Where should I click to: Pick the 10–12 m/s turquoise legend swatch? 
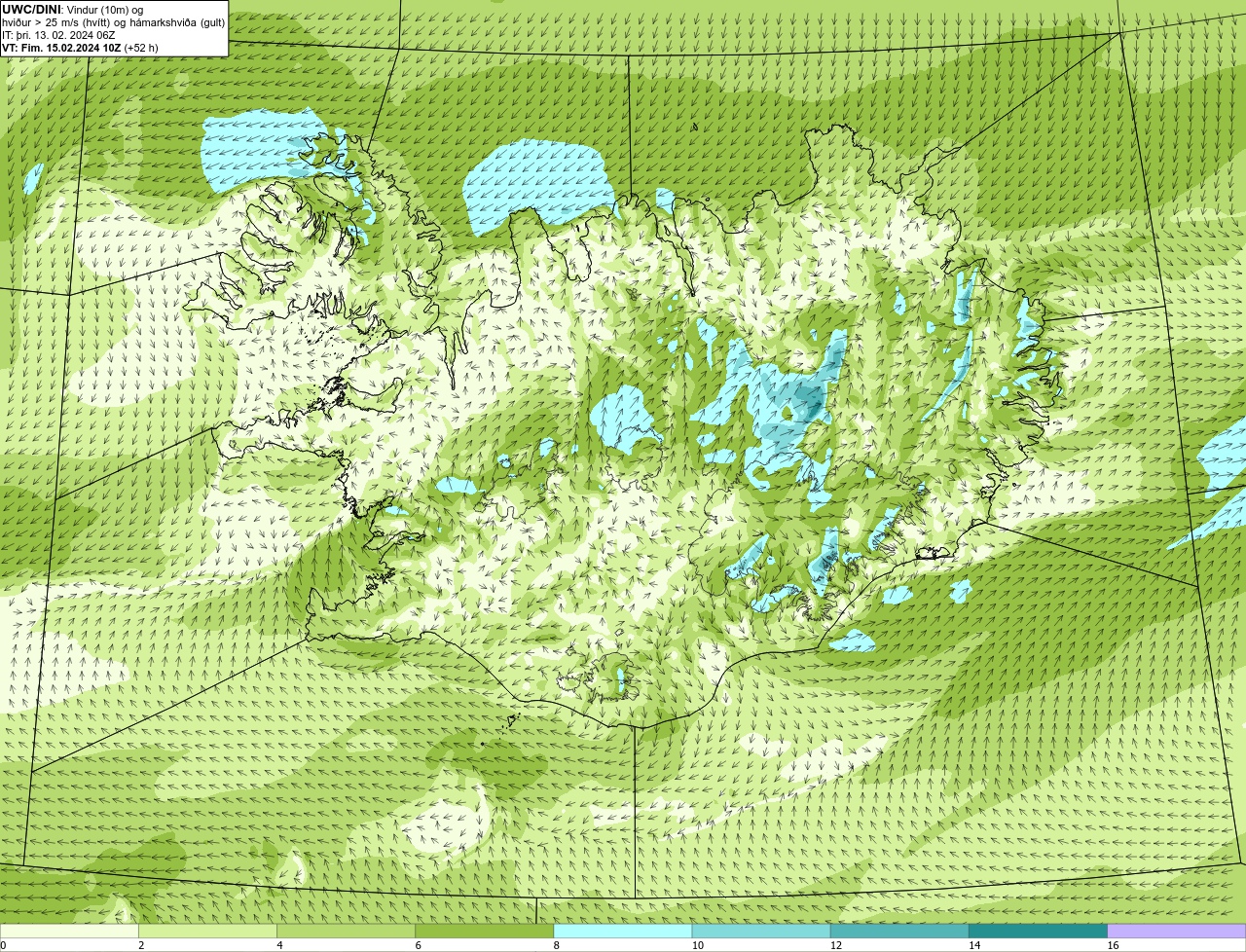761,931
